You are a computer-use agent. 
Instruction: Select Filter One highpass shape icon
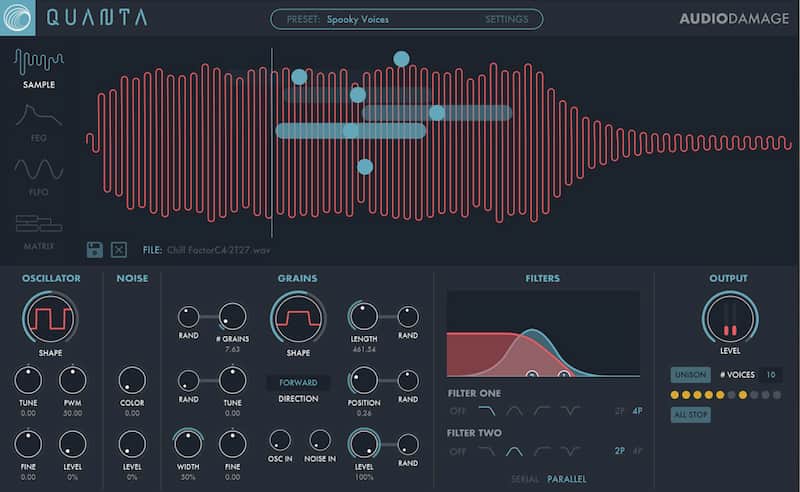[542, 410]
